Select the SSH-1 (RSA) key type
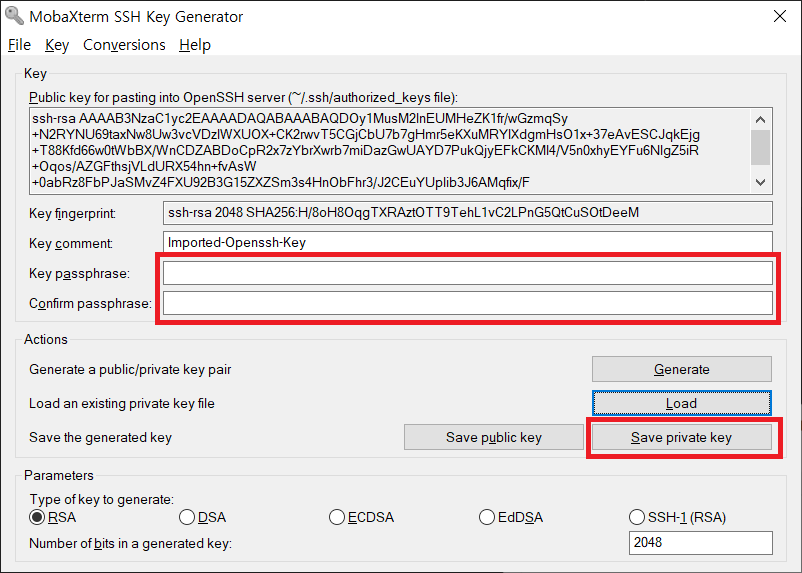The width and height of the screenshot is (802, 573). tap(678, 517)
